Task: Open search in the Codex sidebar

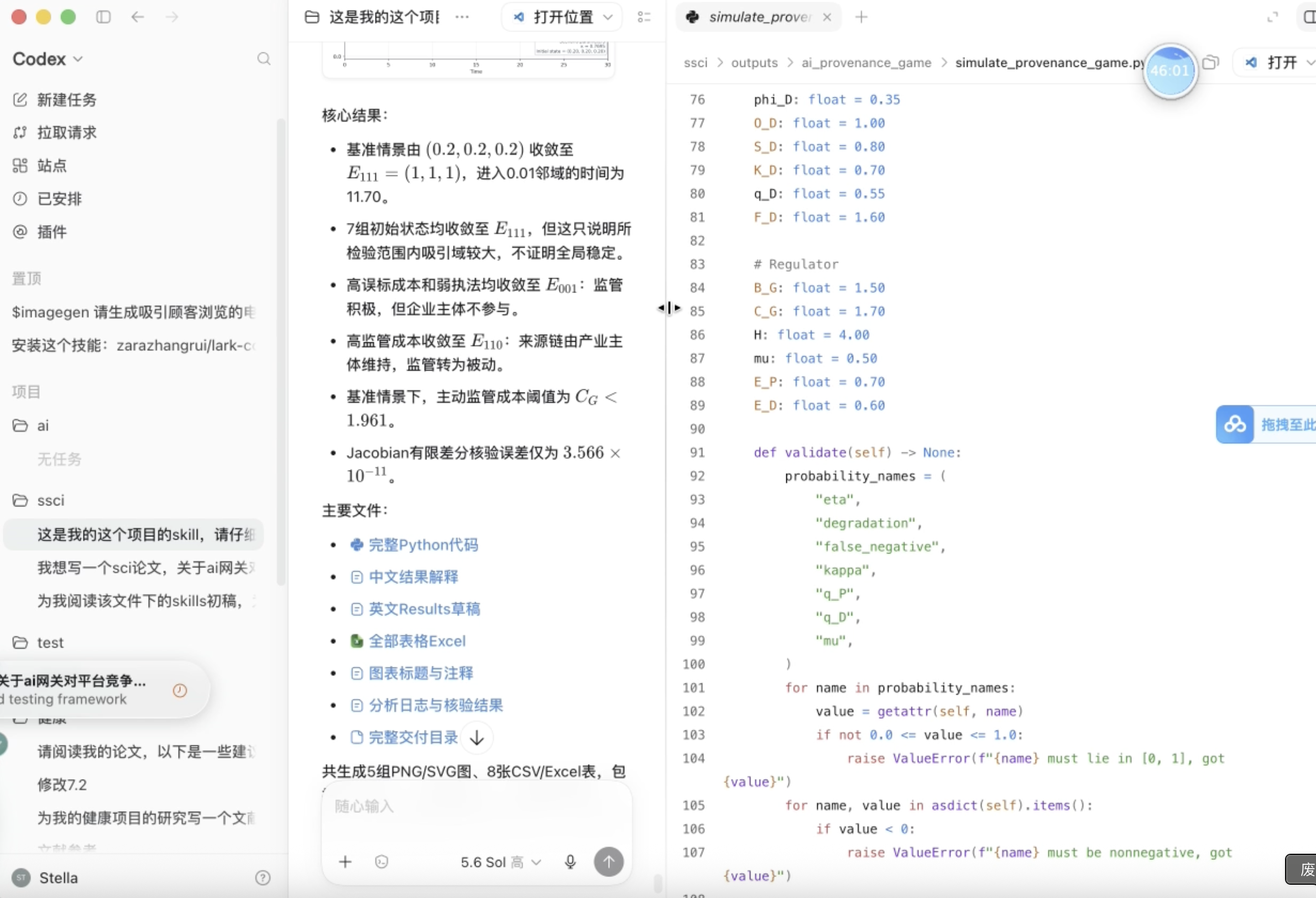Action: [263, 59]
